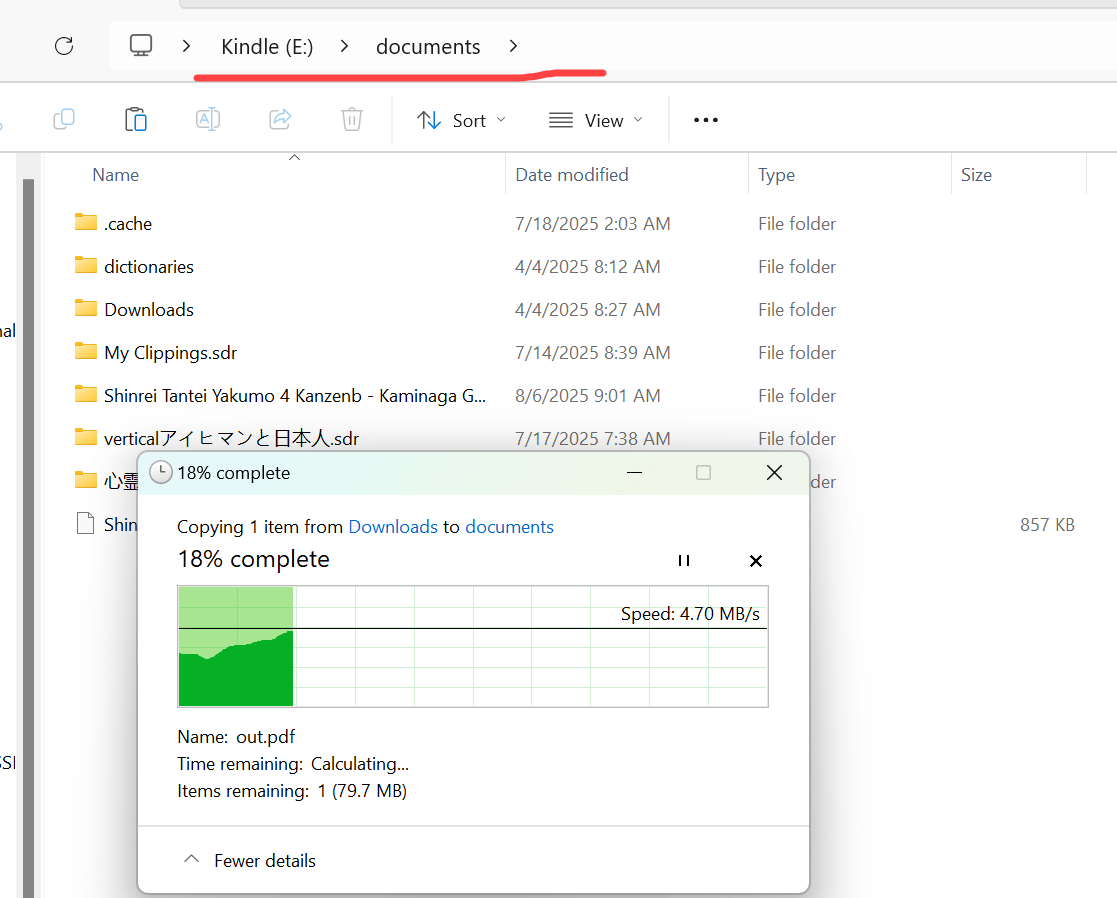The height and width of the screenshot is (898, 1117).
Task: Open the See more three-dot menu
Action: click(x=706, y=120)
